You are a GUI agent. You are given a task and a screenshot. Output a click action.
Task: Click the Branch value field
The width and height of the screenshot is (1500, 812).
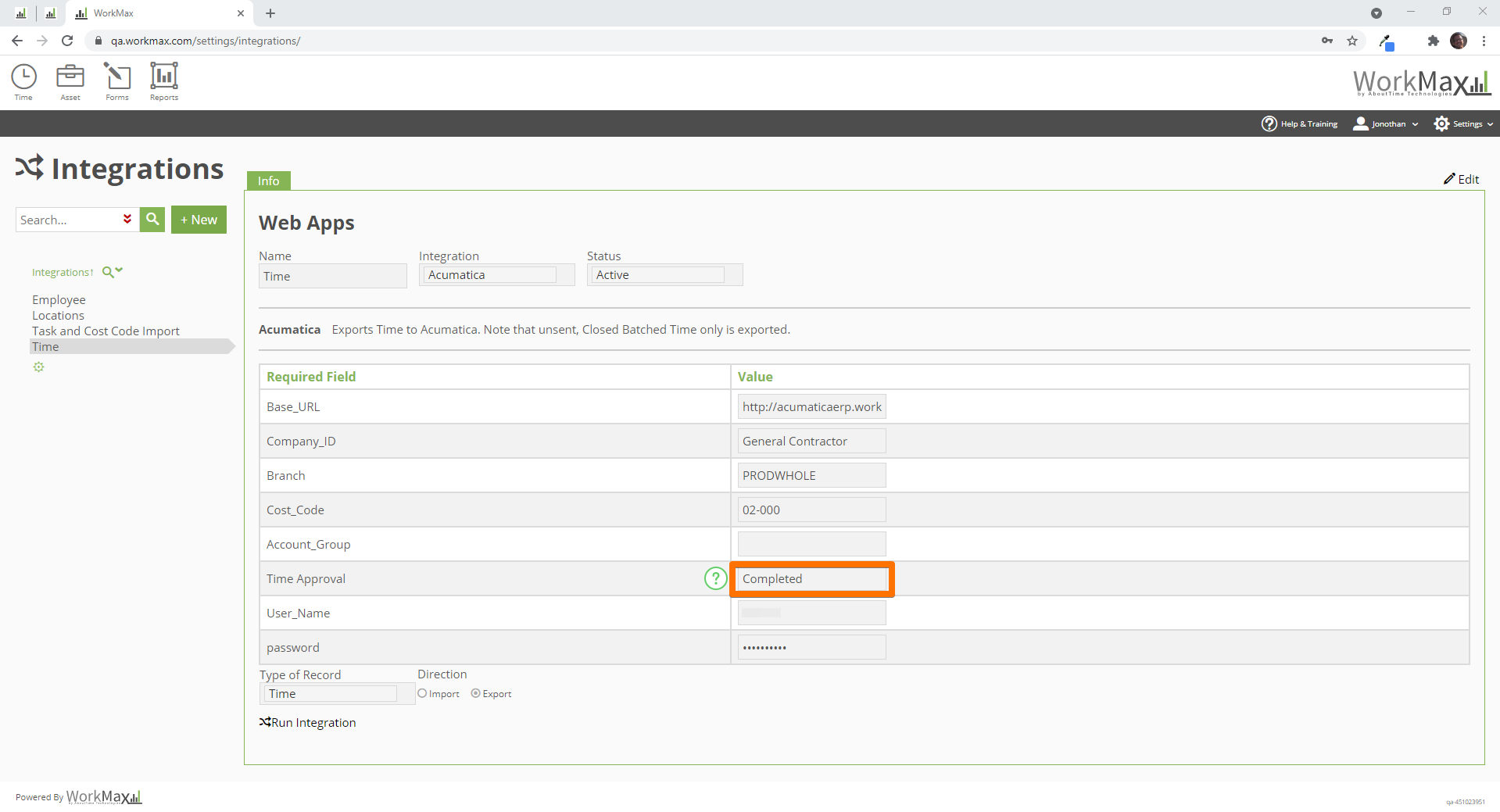[811, 475]
